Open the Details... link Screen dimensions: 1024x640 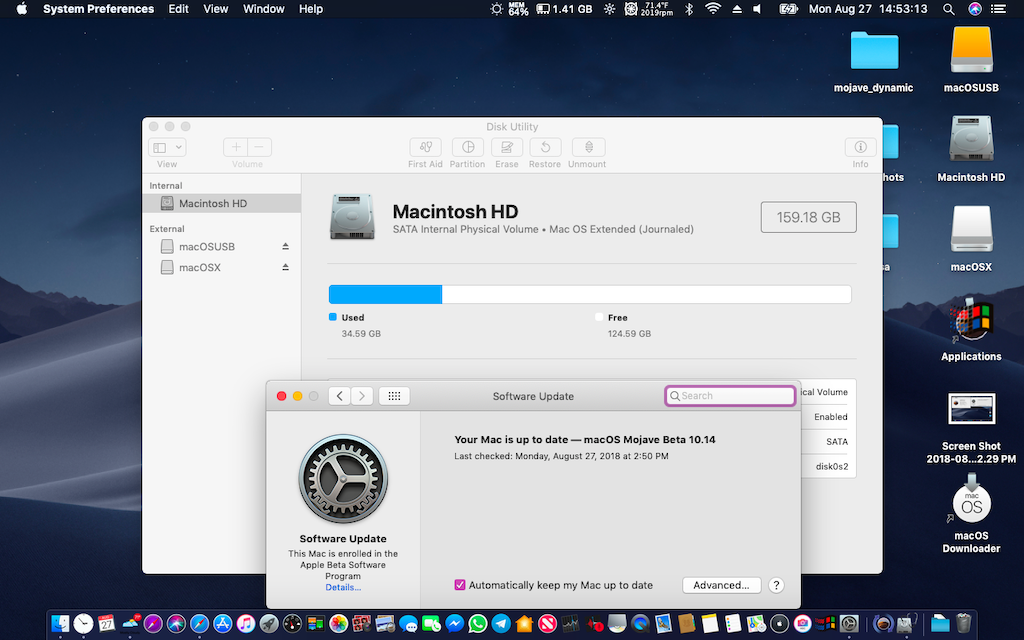pos(343,587)
